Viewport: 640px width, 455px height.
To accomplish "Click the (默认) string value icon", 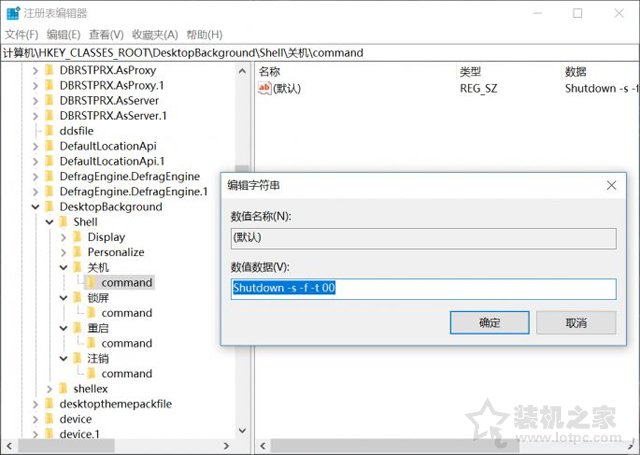I will pyautogui.click(x=265, y=88).
